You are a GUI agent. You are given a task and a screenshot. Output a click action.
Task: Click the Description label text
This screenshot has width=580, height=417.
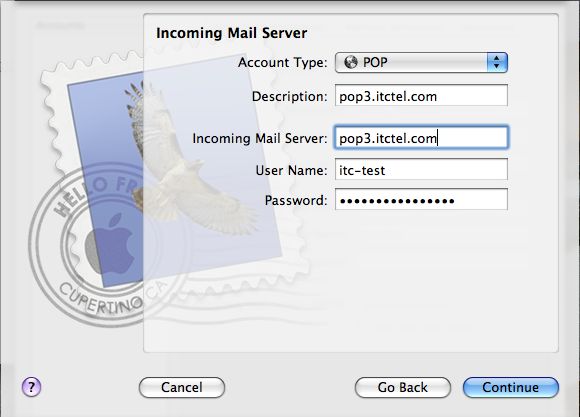click(290, 97)
